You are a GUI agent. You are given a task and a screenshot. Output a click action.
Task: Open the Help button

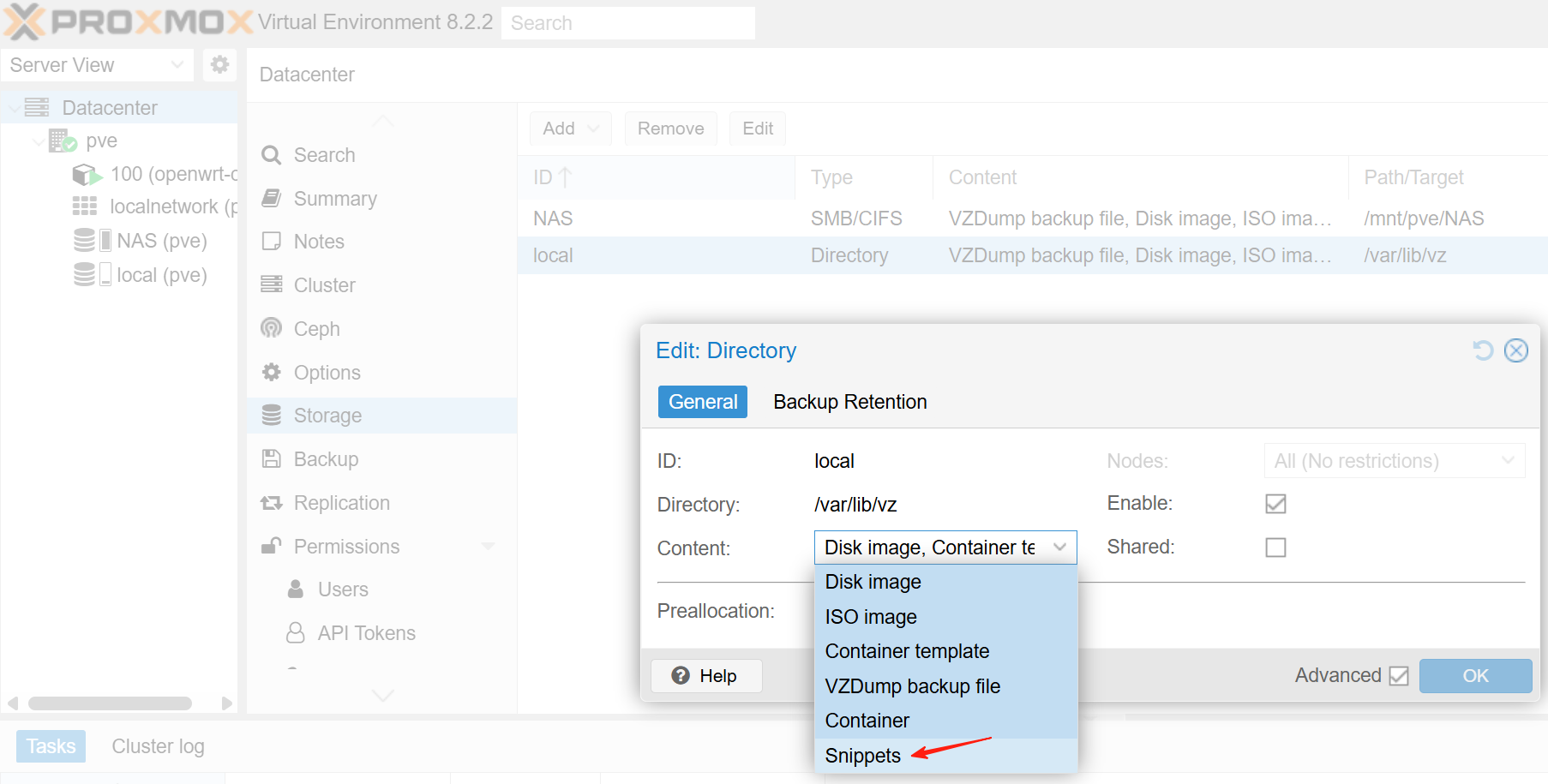pos(705,676)
